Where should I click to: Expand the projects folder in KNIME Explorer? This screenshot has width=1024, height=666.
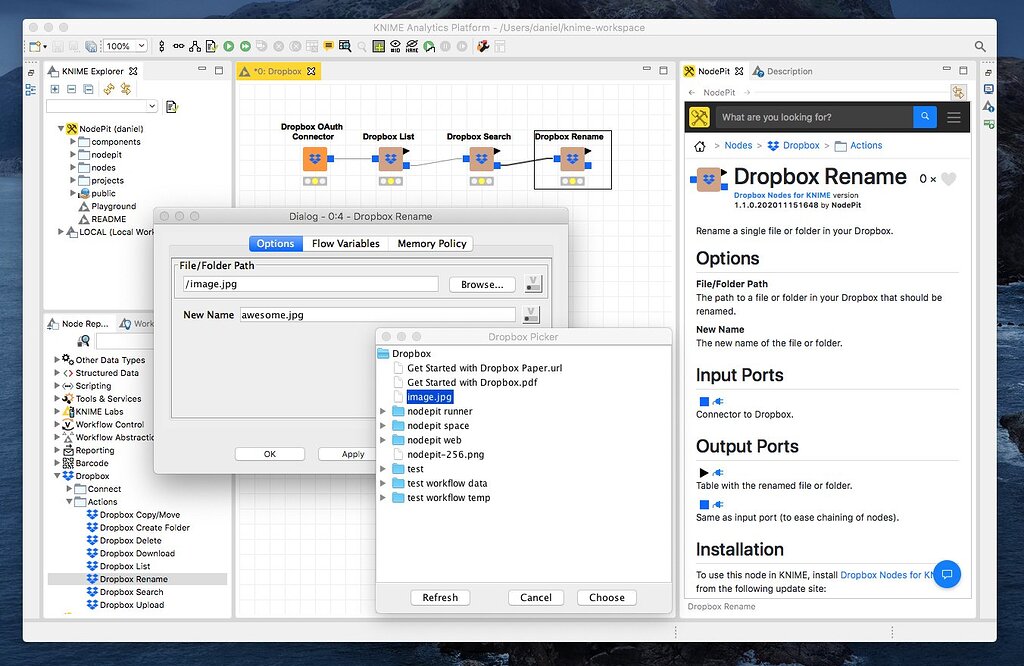72,180
